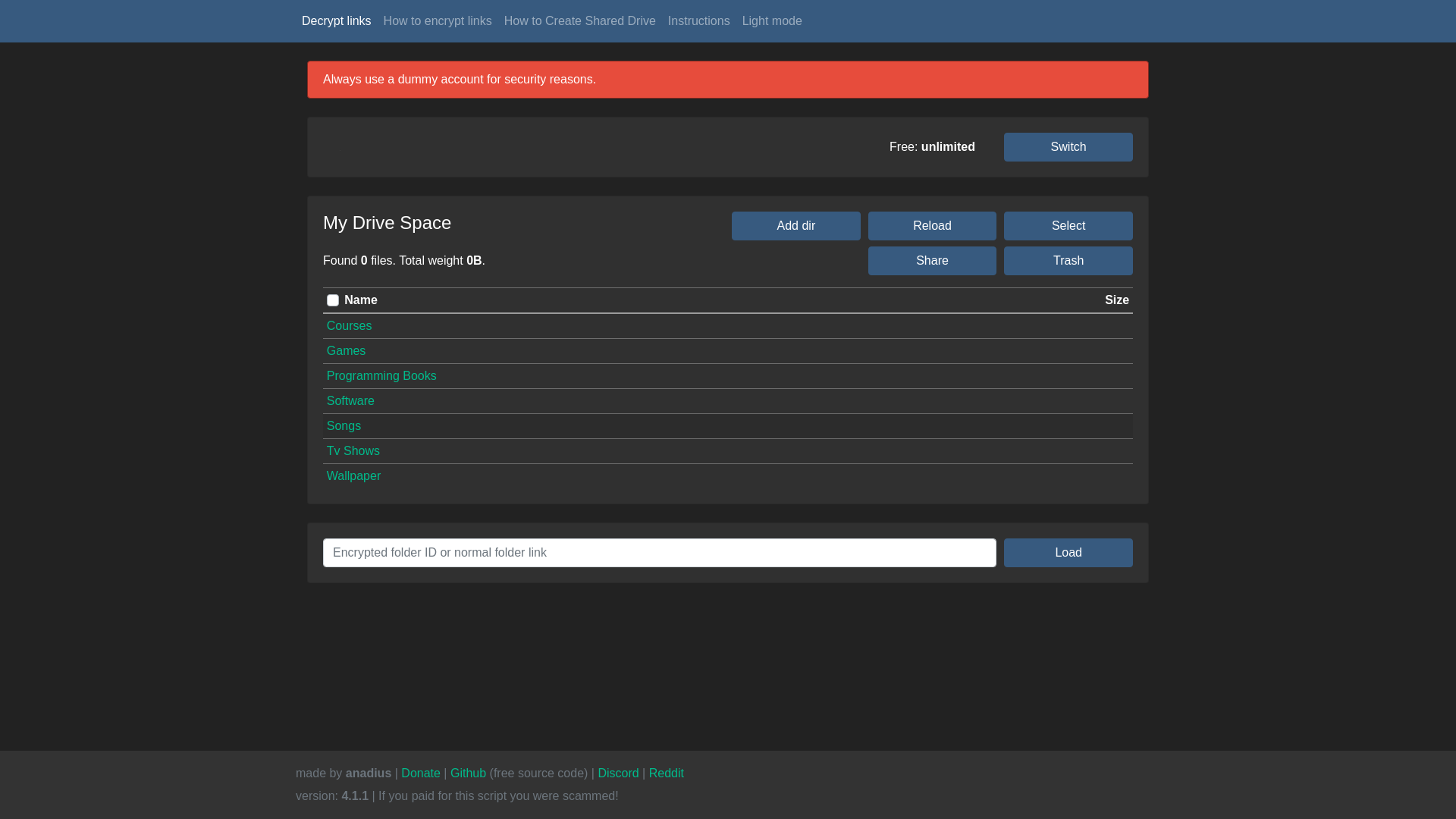Expand the Tv Shows folder

[353, 451]
